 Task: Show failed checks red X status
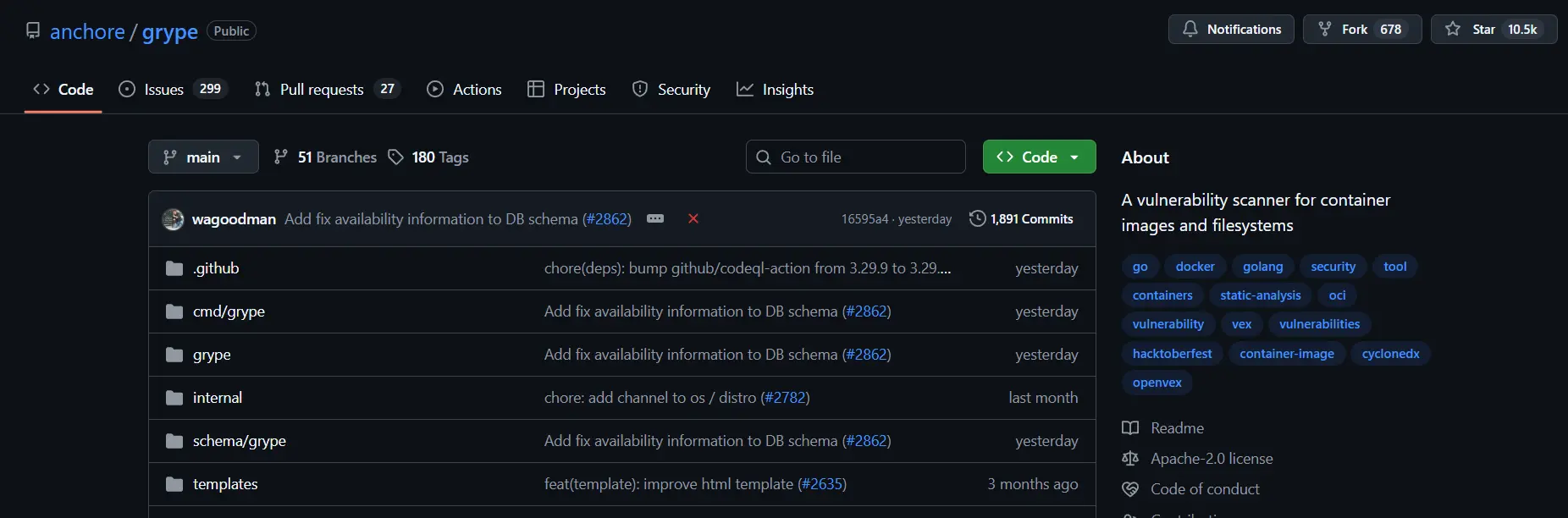click(x=693, y=218)
